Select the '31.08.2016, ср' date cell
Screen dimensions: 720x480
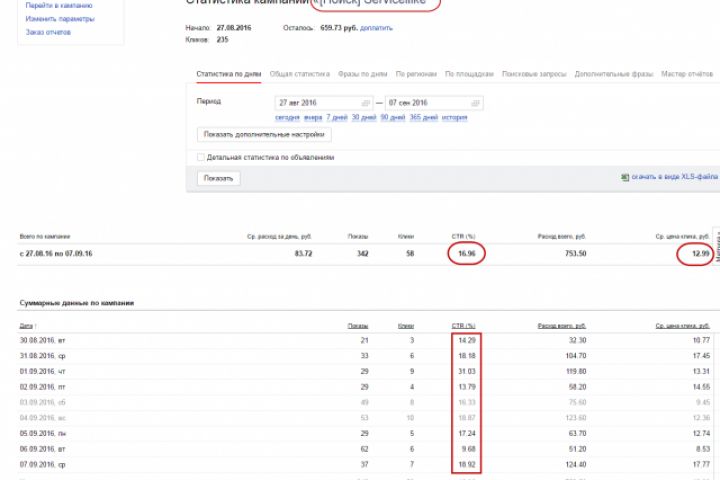point(43,356)
